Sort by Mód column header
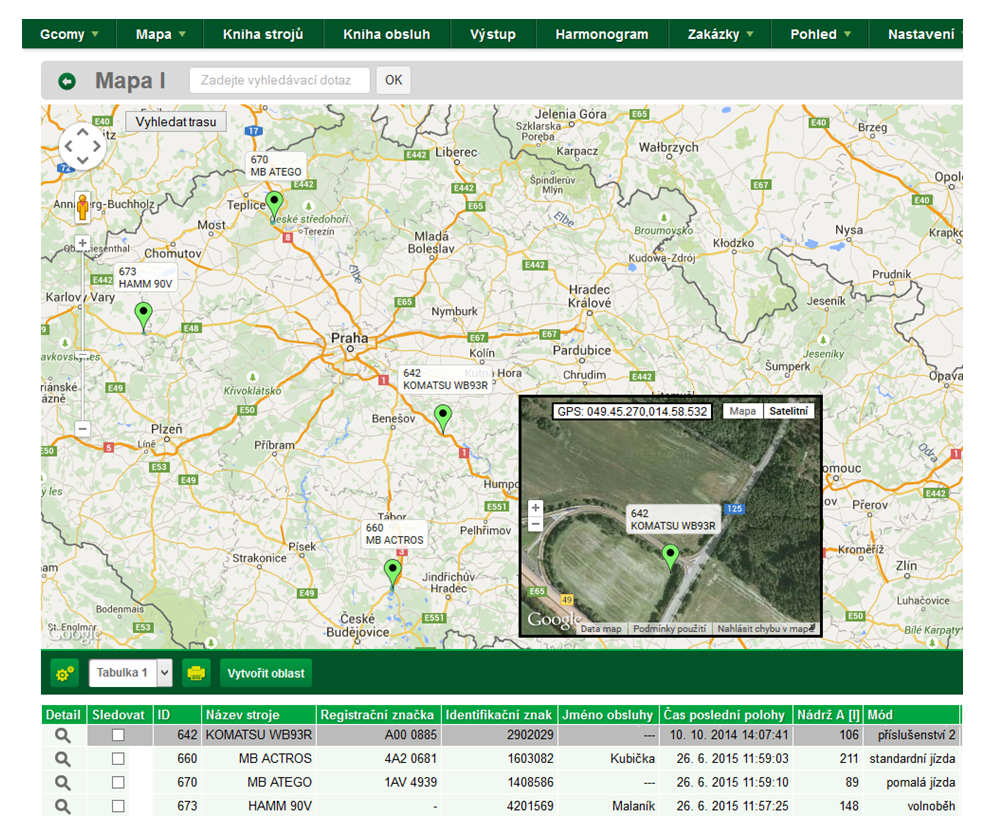 (910, 715)
